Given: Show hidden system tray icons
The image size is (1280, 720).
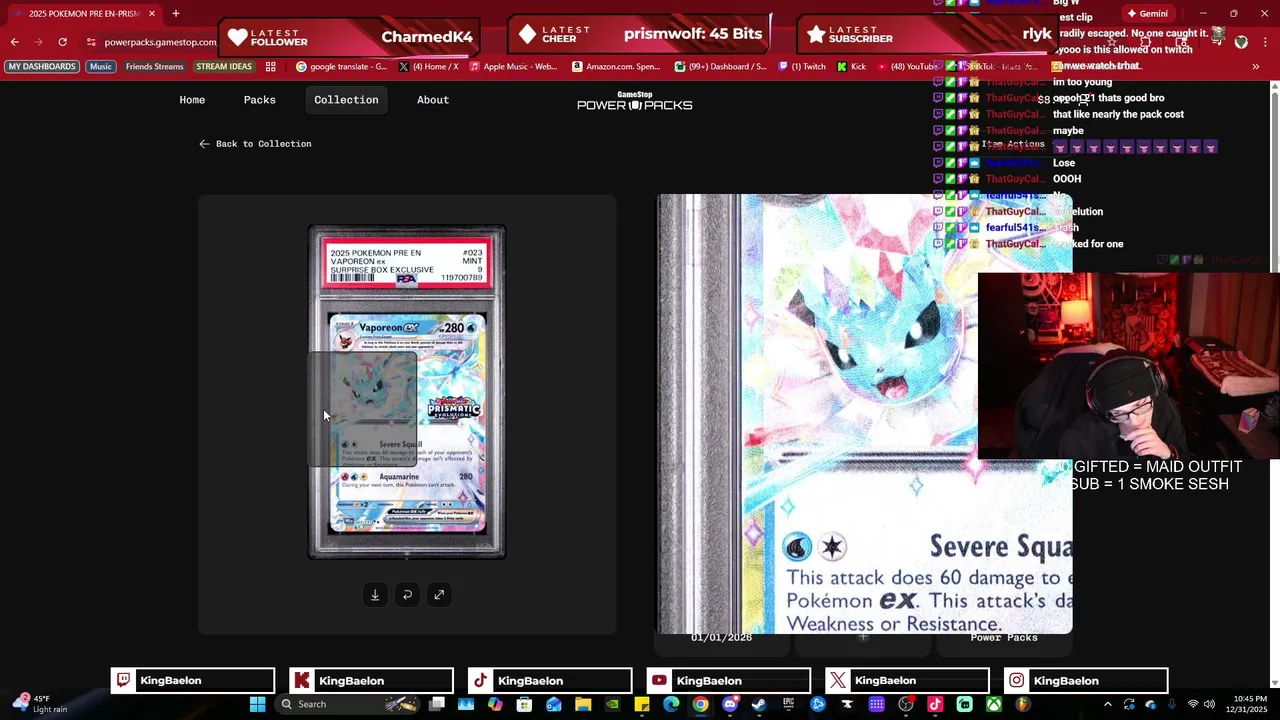Looking at the screenshot, I should coord(1108,704).
